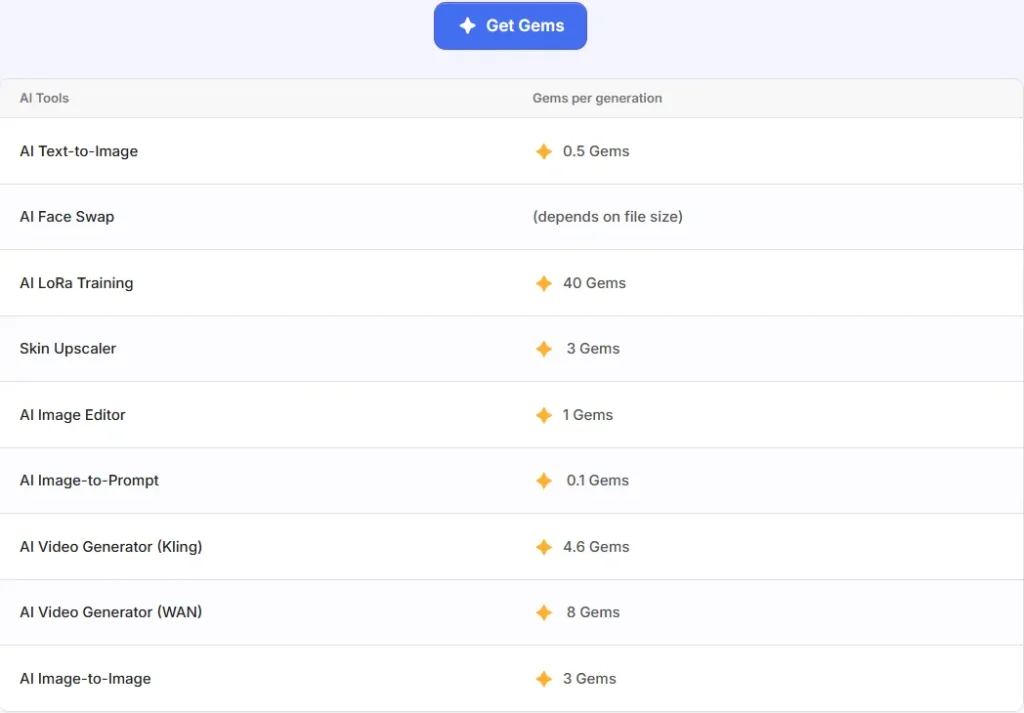Screen dimensions: 1024x713
Task: Select the AI Text-to-Image row label
Action: point(79,151)
